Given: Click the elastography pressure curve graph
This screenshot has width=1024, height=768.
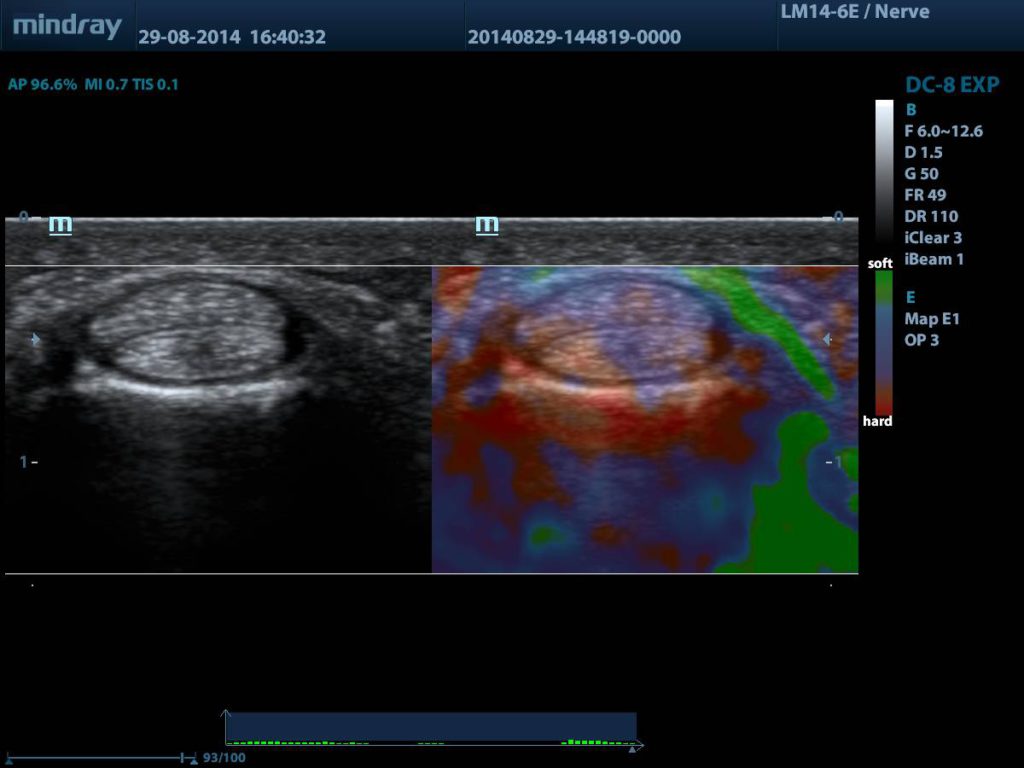Looking at the screenshot, I should coord(430,728).
